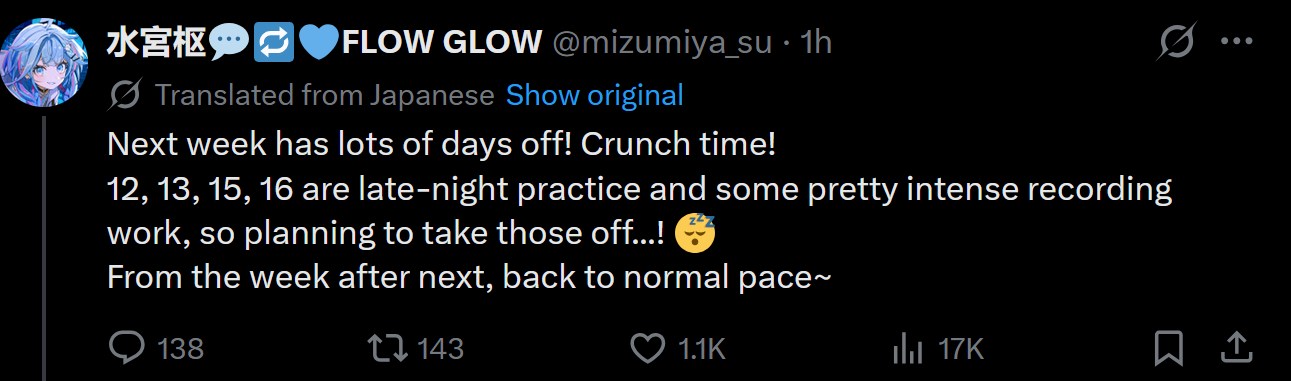View post analytics via bar chart icon
Viewport: 1291px width, 381px height.
click(906, 348)
